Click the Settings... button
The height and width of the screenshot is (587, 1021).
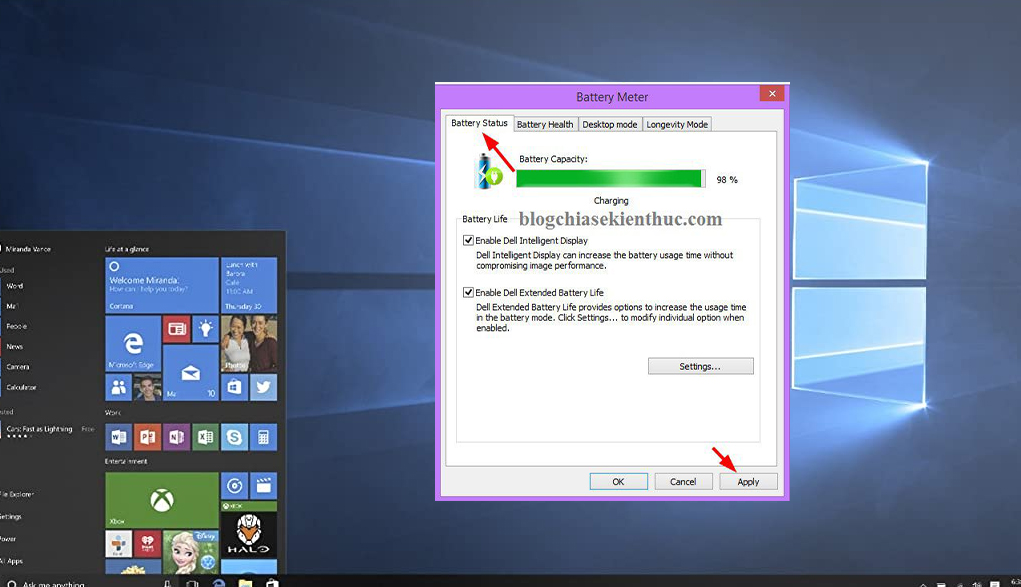(x=701, y=366)
